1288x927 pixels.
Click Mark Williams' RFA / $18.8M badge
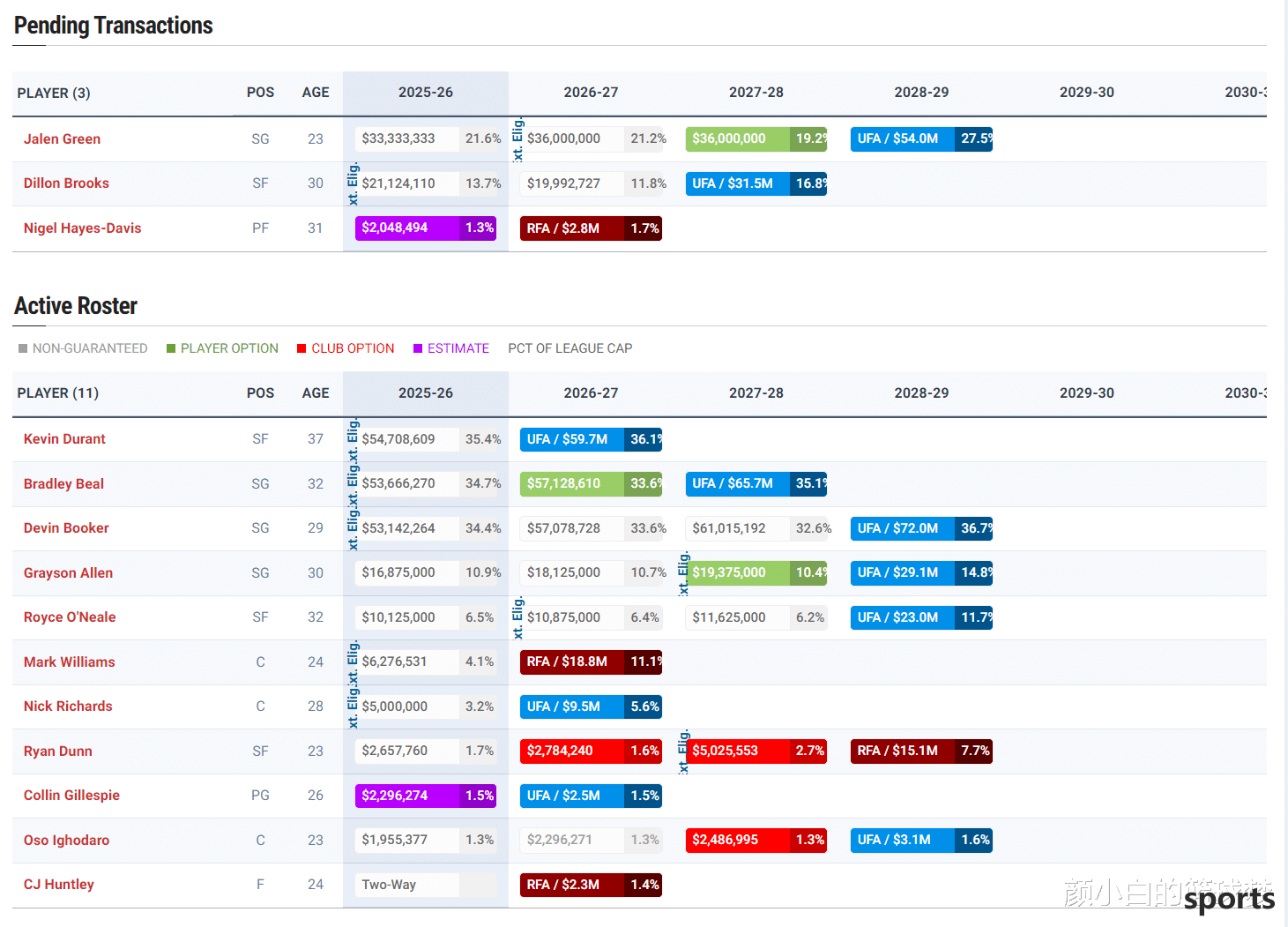591,662
